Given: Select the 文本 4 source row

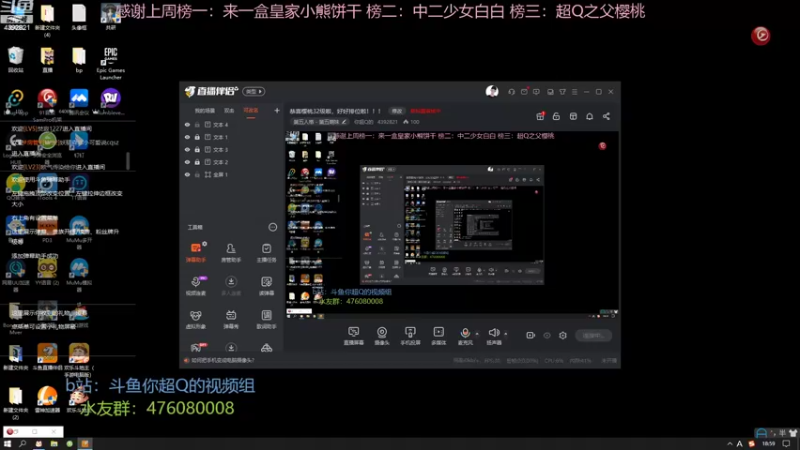Looking at the screenshot, I should pyautogui.click(x=232, y=124).
